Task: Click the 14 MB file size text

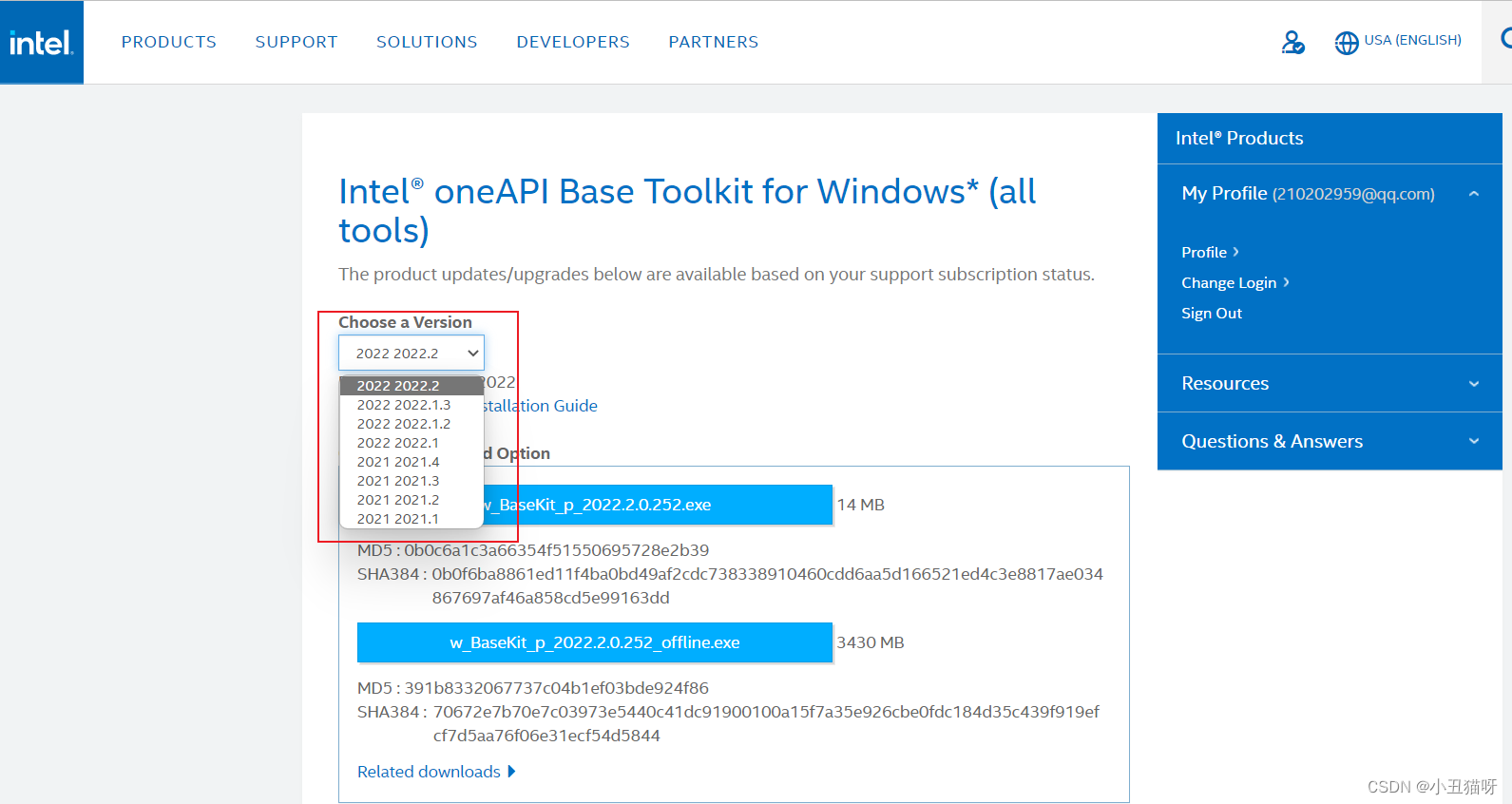Action: (861, 505)
